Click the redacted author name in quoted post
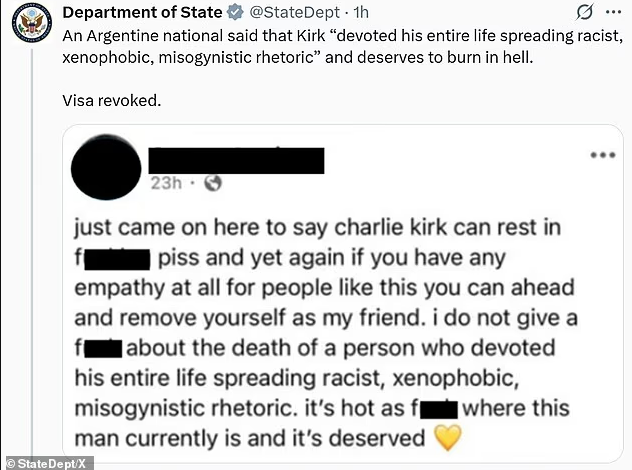This screenshot has height=470, width=632. click(x=237, y=160)
